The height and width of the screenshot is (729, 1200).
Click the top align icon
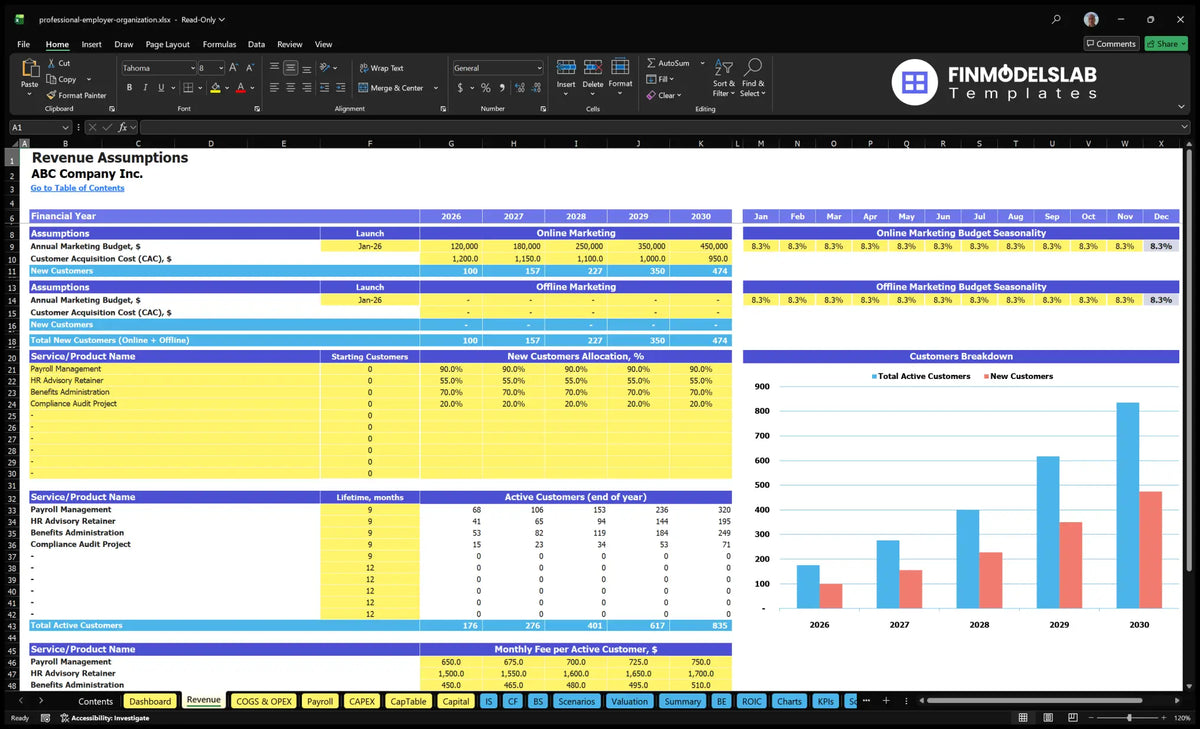tap(274, 68)
